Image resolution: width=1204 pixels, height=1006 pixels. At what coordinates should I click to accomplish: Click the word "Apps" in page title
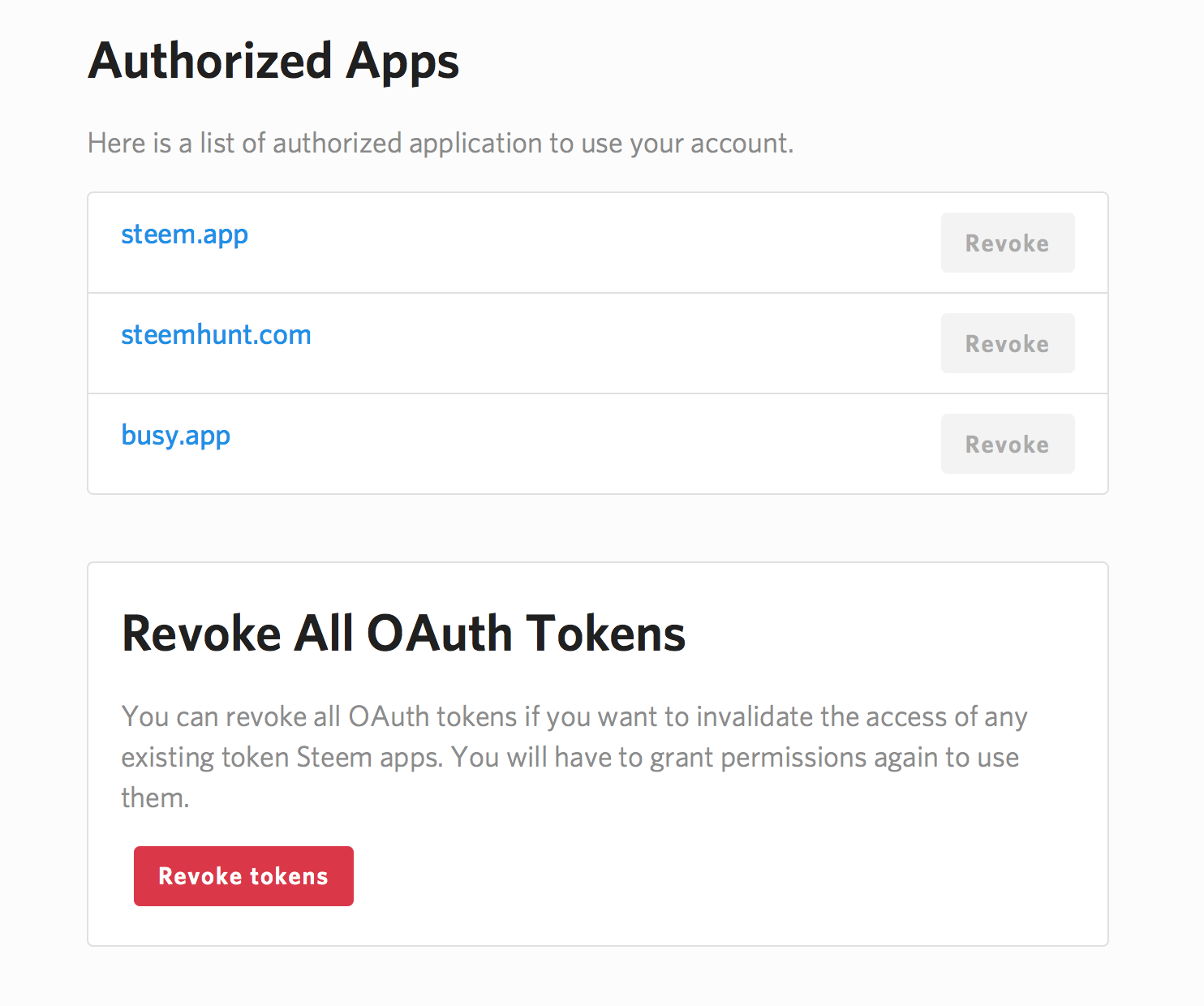click(x=402, y=62)
